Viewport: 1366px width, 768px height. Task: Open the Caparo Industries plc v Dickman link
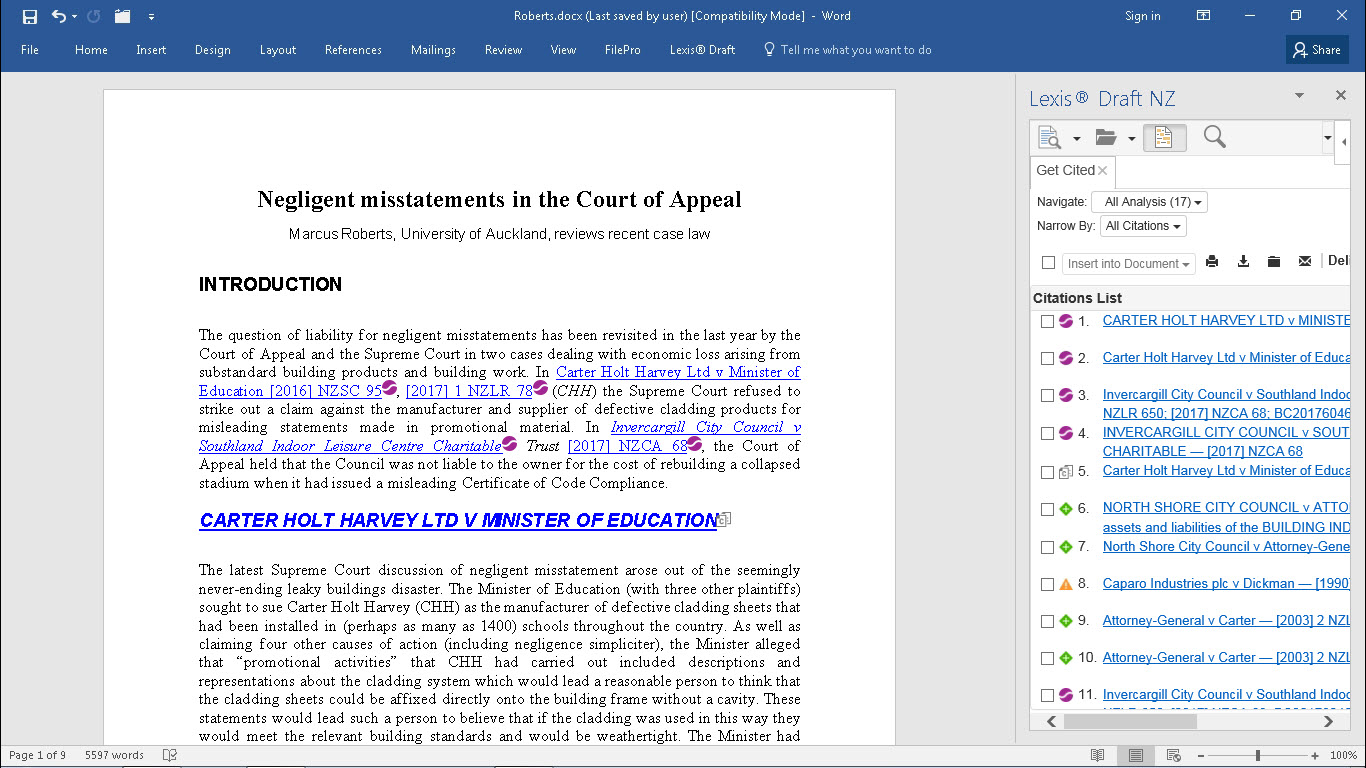tap(1226, 583)
